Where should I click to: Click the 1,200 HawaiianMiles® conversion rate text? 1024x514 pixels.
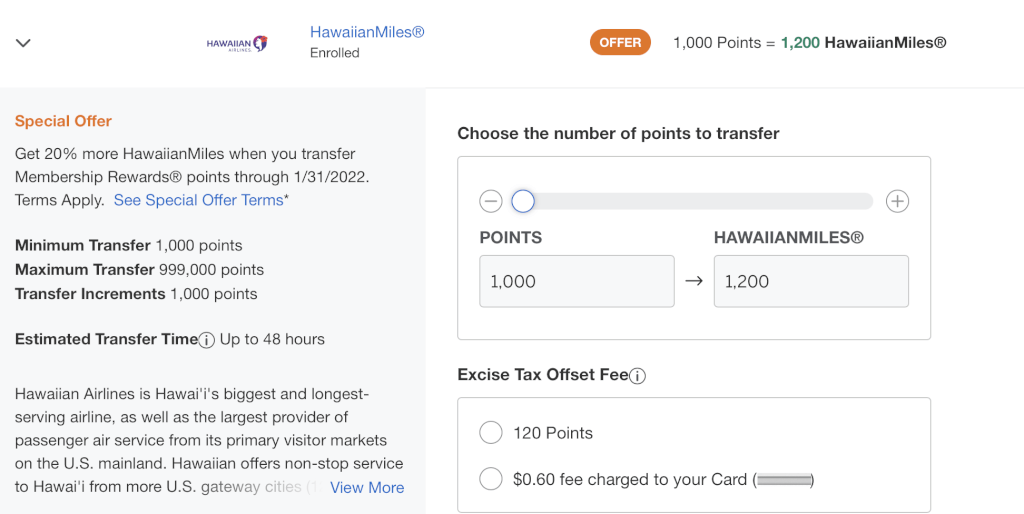(x=863, y=42)
